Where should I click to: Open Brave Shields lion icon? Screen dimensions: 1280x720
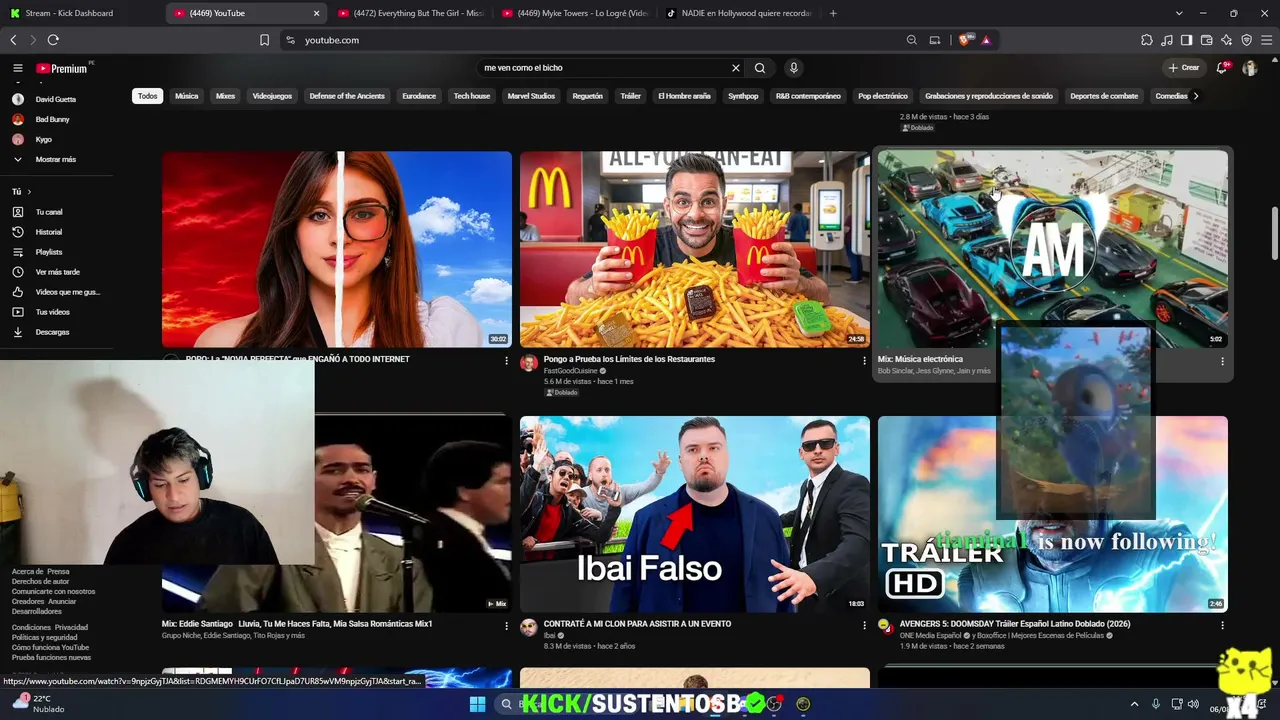(x=965, y=40)
